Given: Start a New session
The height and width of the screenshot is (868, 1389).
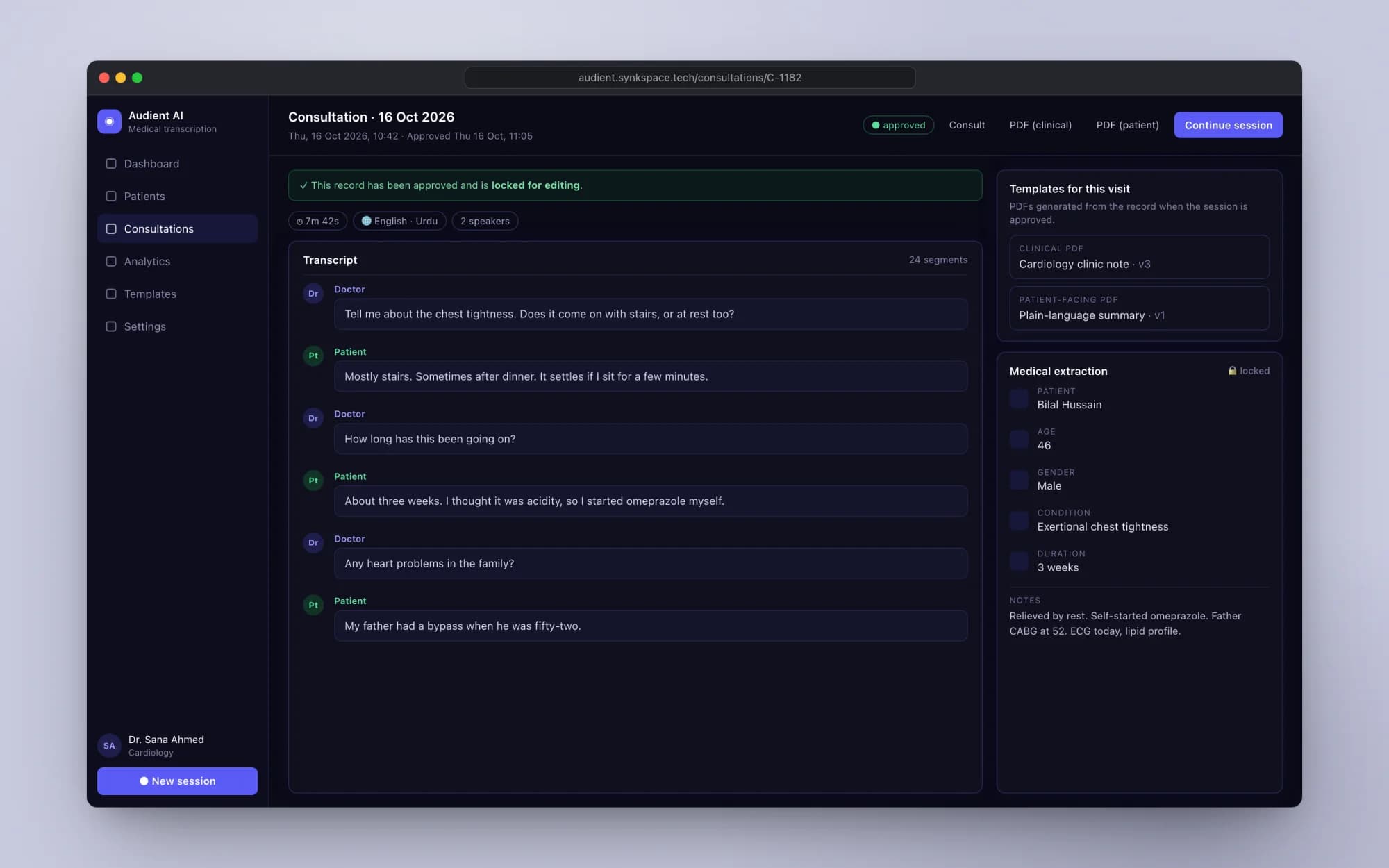Looking at the screenshot, I should point(177,781).
